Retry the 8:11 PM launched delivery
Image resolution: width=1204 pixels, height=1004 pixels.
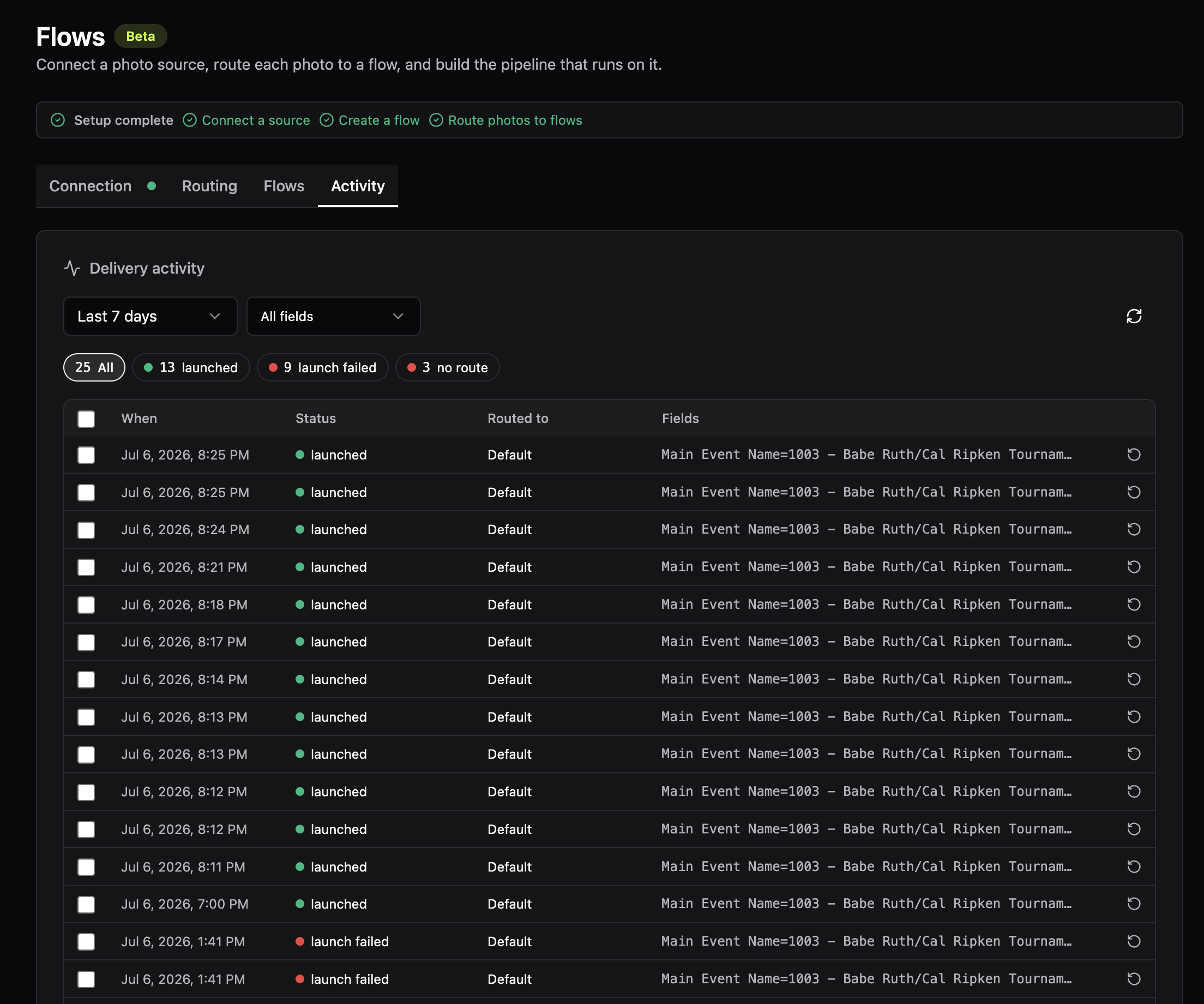click(1134, 867)
